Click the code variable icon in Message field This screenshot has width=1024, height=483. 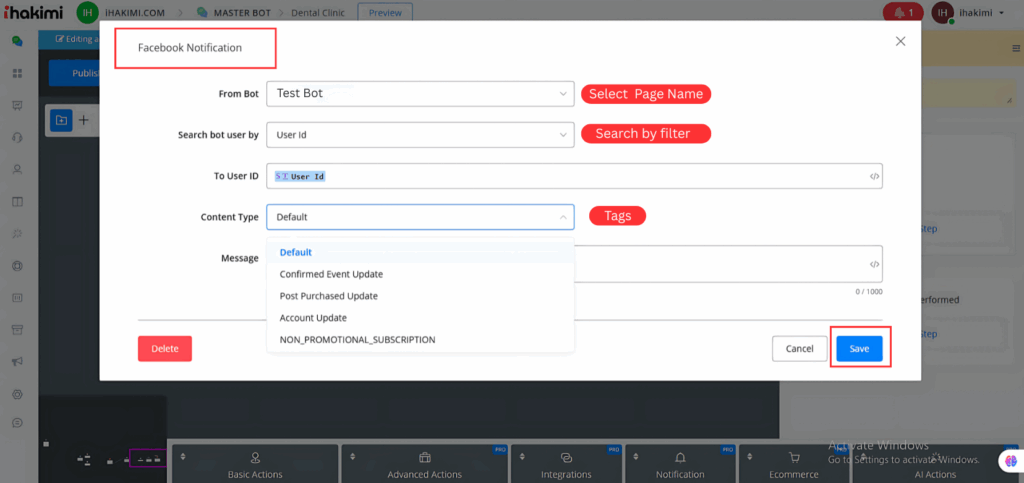[x=874, y=265]
